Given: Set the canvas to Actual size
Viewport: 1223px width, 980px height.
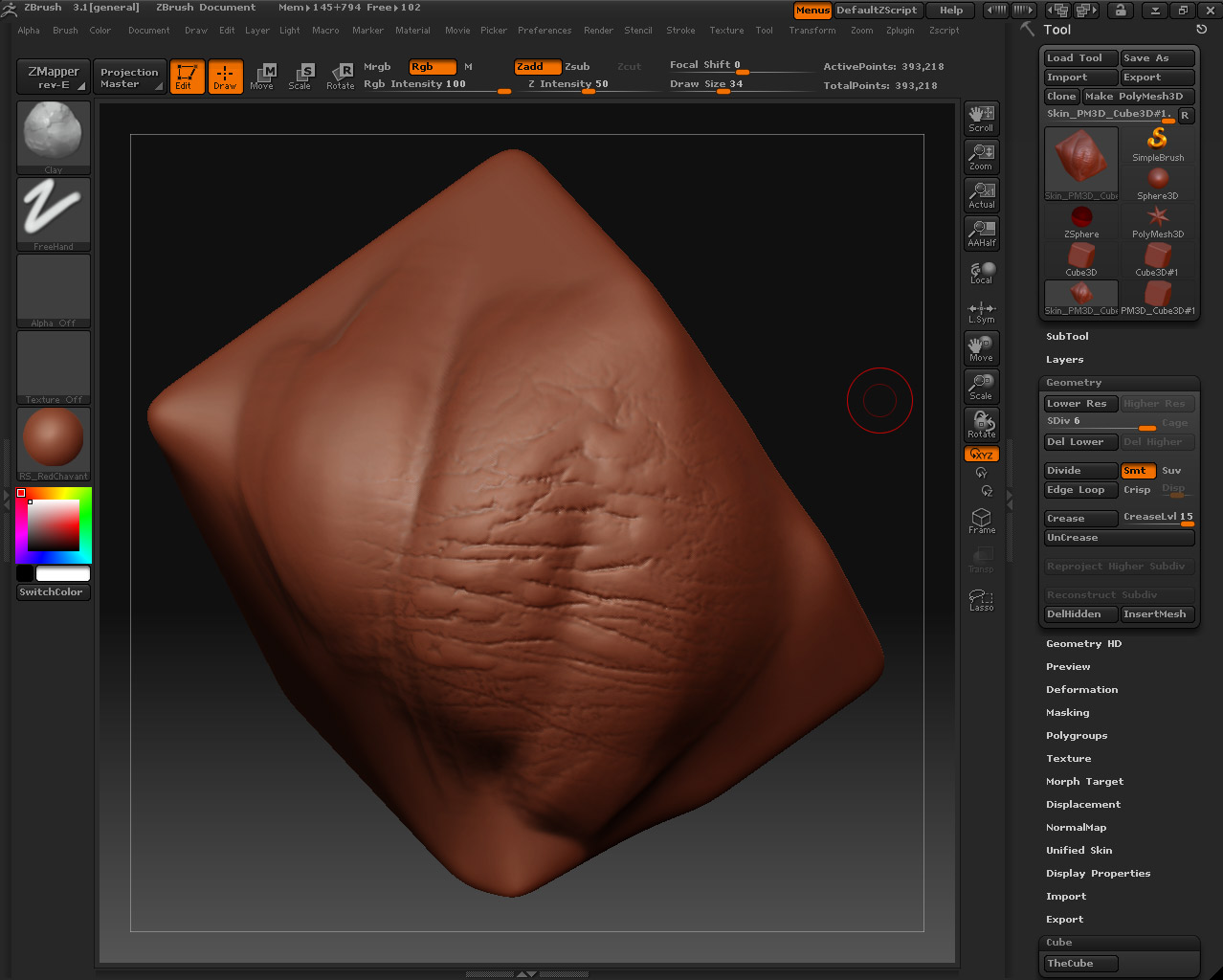Looking at the screenshot, I should (x=981, y=195).
